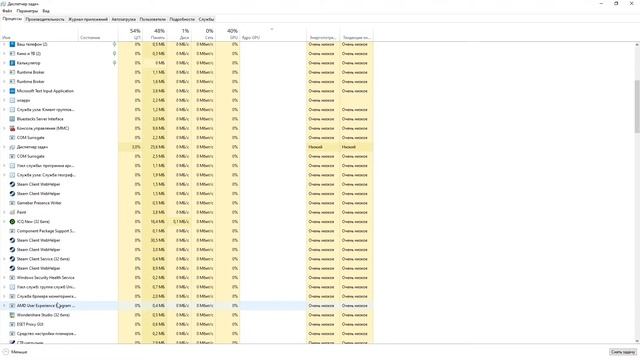640x360 pixels.
Task: Click the wsappx process icon
Action: pos(12,100)
